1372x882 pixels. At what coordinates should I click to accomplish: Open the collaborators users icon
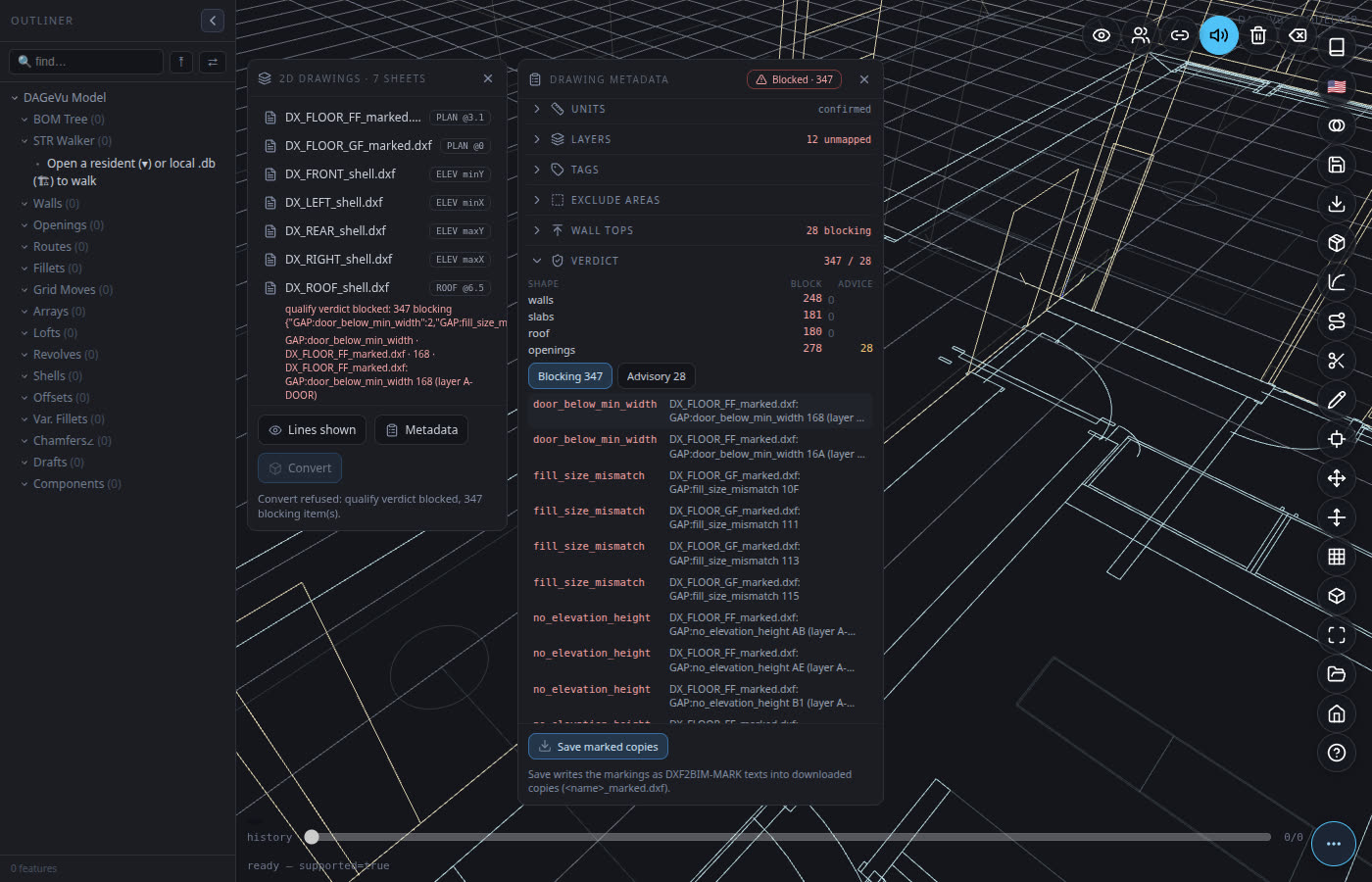click(1141, 35)
